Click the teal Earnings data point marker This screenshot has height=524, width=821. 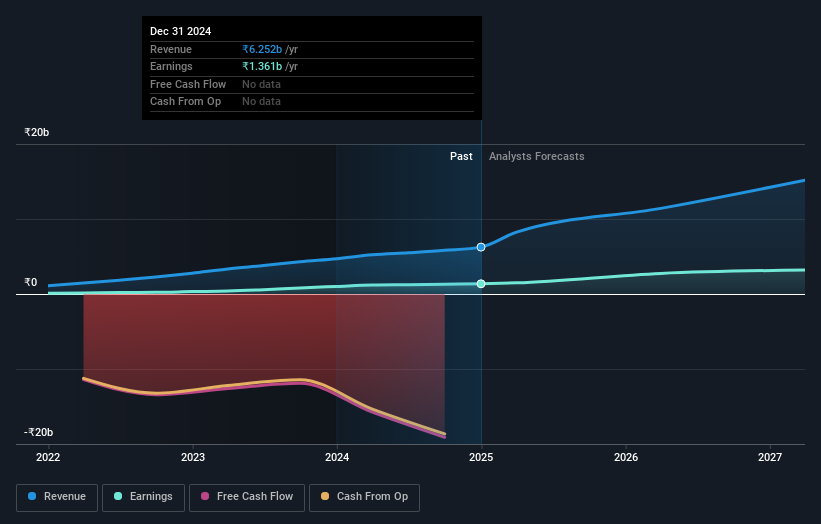481,284
